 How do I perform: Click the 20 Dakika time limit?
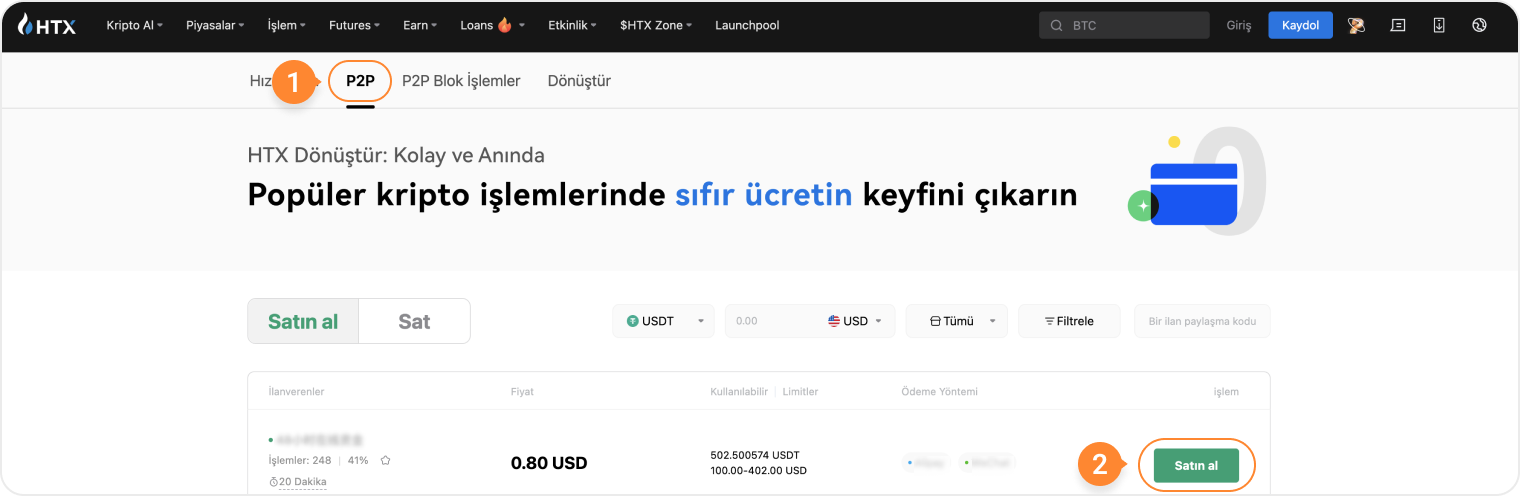point(303,482)
